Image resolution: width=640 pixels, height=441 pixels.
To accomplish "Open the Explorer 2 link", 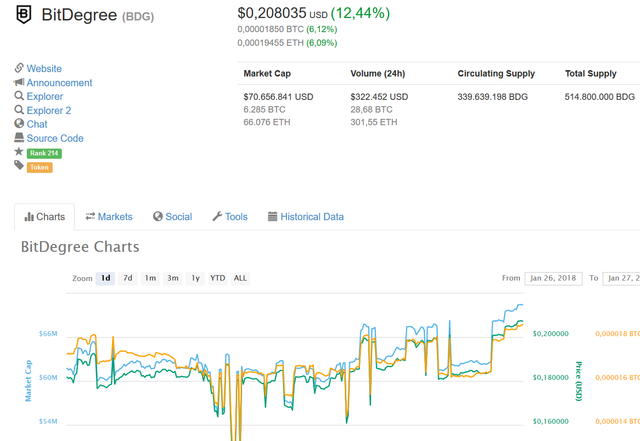I will 49,111.
